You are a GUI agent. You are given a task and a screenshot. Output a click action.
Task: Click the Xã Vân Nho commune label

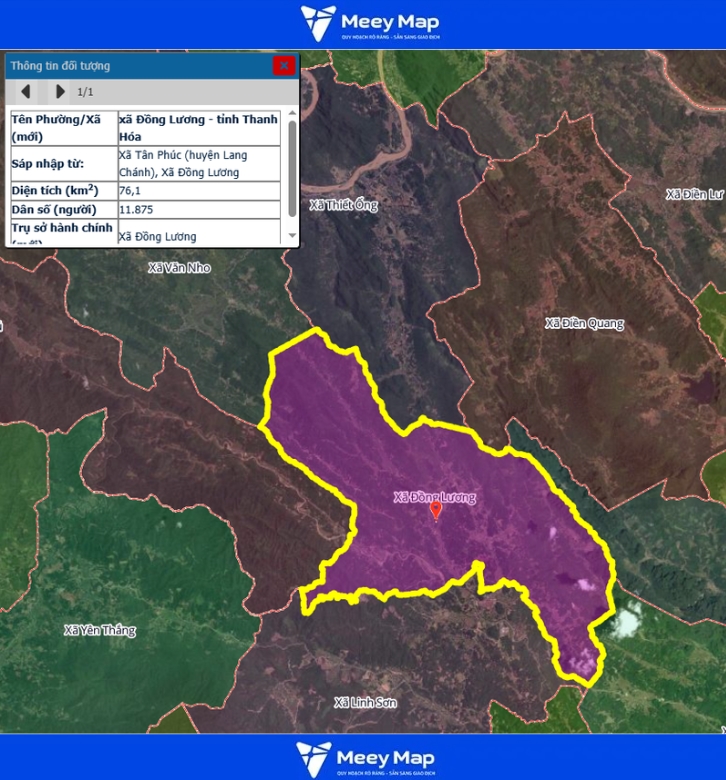coord(179,268)
